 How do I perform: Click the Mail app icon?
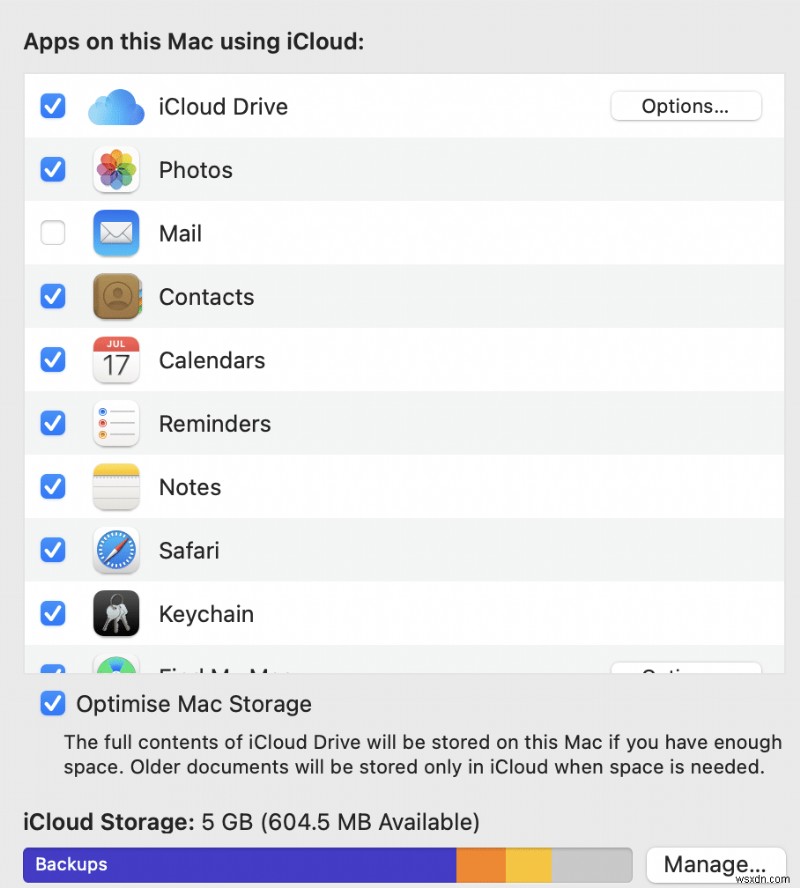pyautogui.click(x=116, y=233)
